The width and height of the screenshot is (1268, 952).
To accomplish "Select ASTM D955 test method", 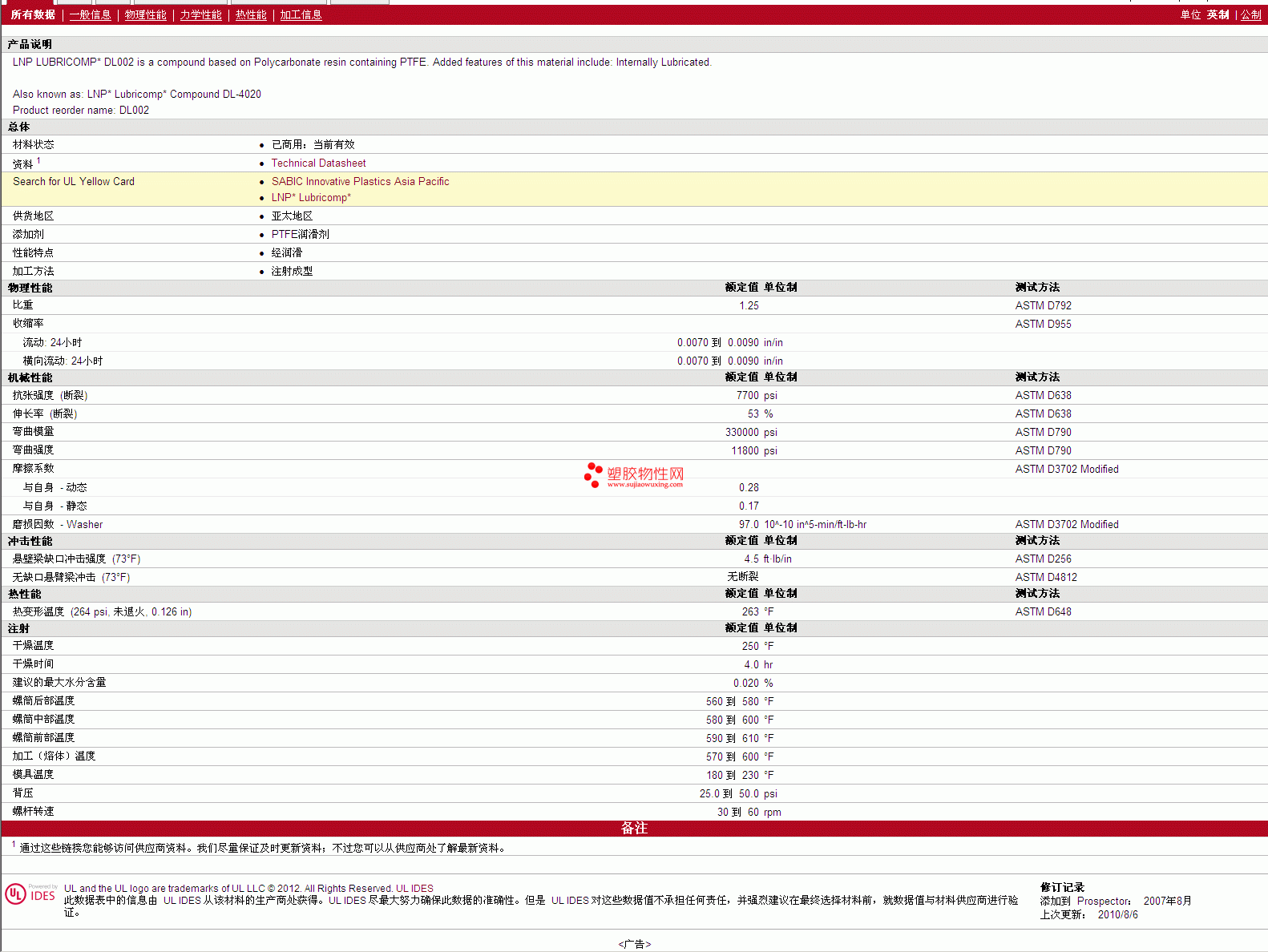I will pos(1043,324).
